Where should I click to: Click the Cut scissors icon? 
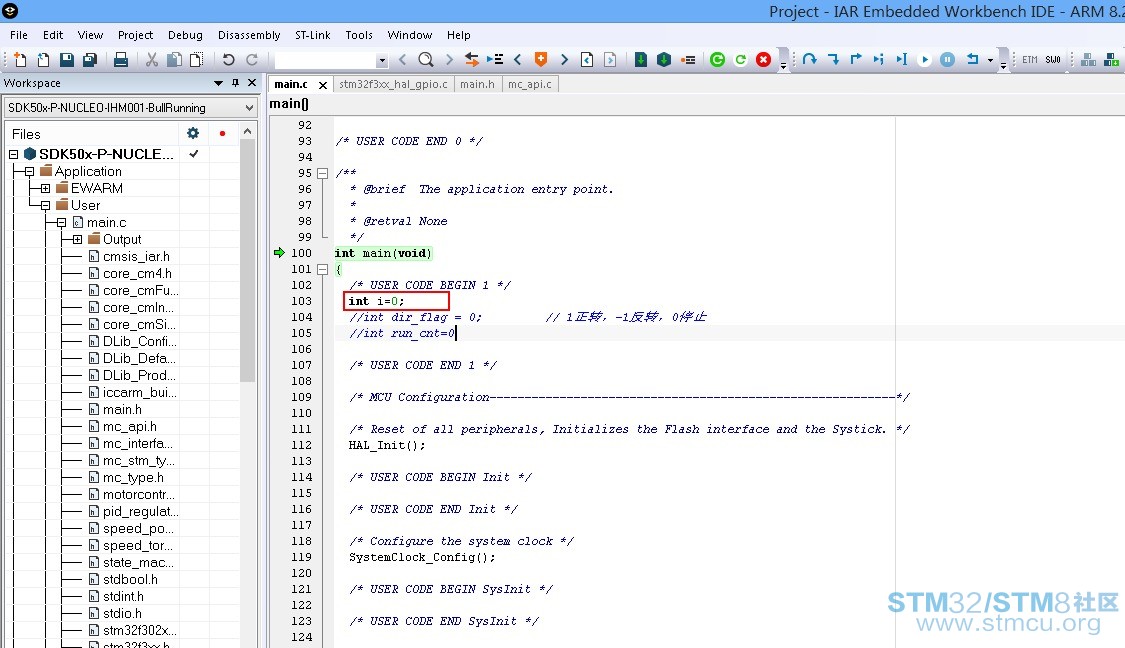click(152, 60)
